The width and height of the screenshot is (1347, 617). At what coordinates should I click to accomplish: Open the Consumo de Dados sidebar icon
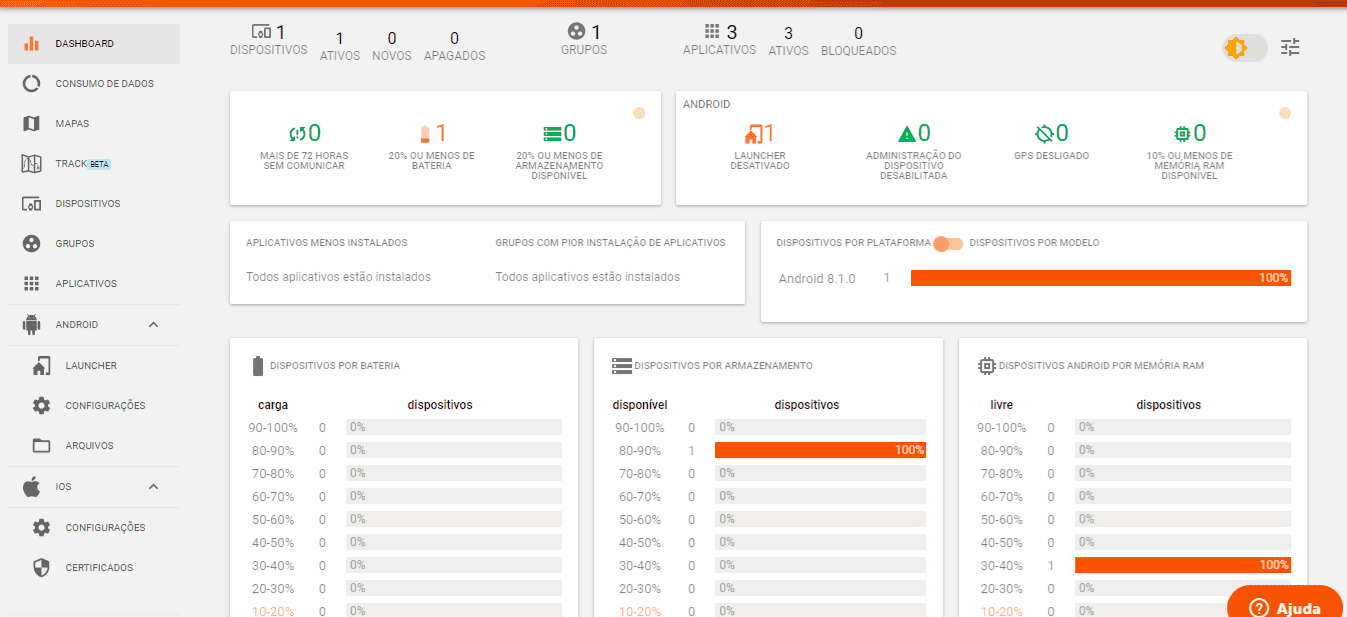tap(31, 84)
